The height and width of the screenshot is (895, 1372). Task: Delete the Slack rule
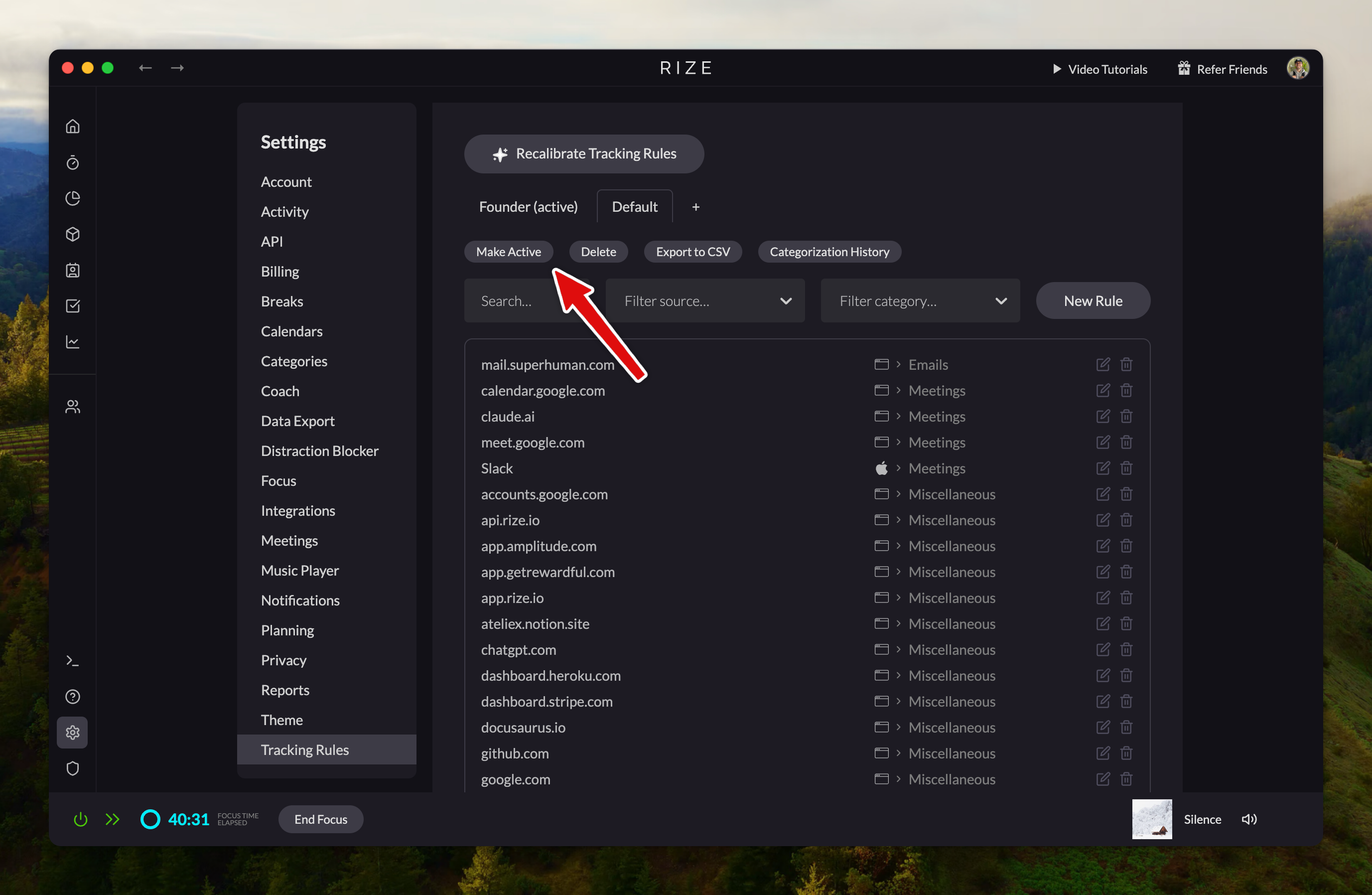pyautogui.click(x=1126, y=468)
